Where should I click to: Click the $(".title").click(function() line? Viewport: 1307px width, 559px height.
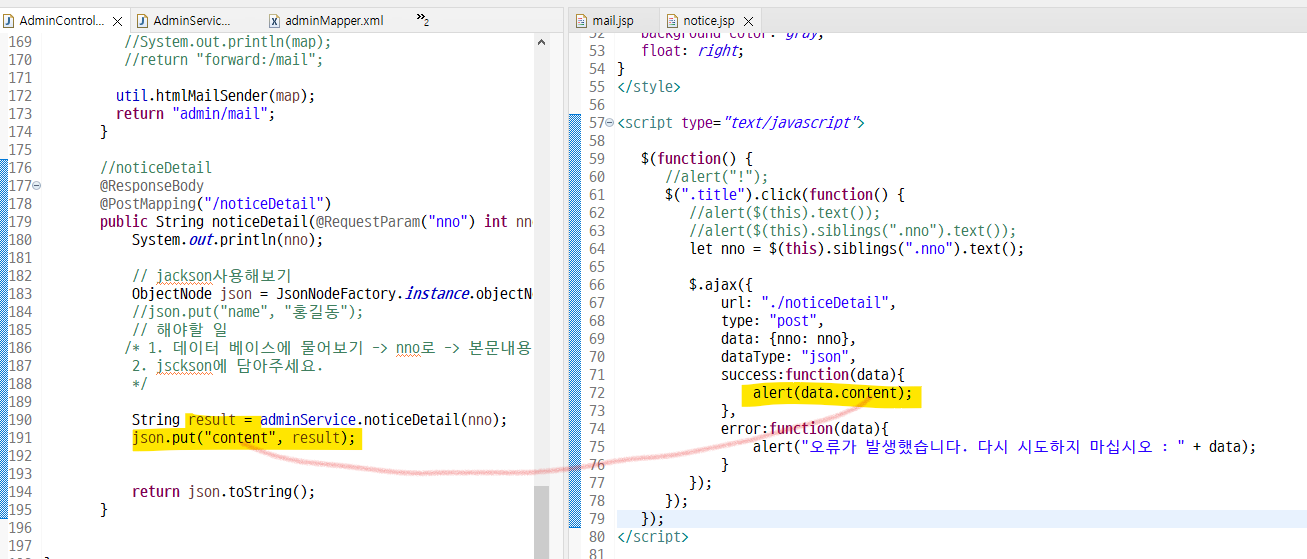(785, 195)
